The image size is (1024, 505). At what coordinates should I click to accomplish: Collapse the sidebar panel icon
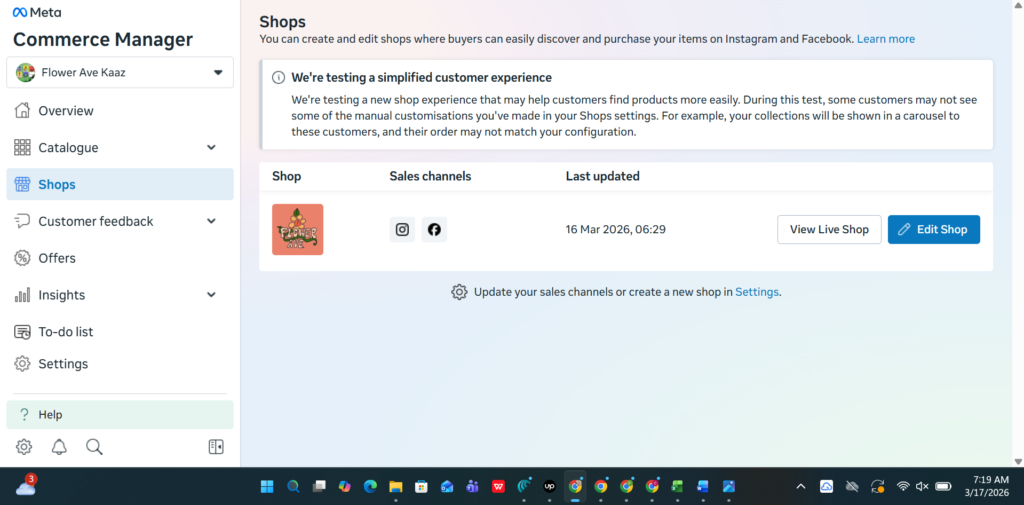(x=216, y=447)
